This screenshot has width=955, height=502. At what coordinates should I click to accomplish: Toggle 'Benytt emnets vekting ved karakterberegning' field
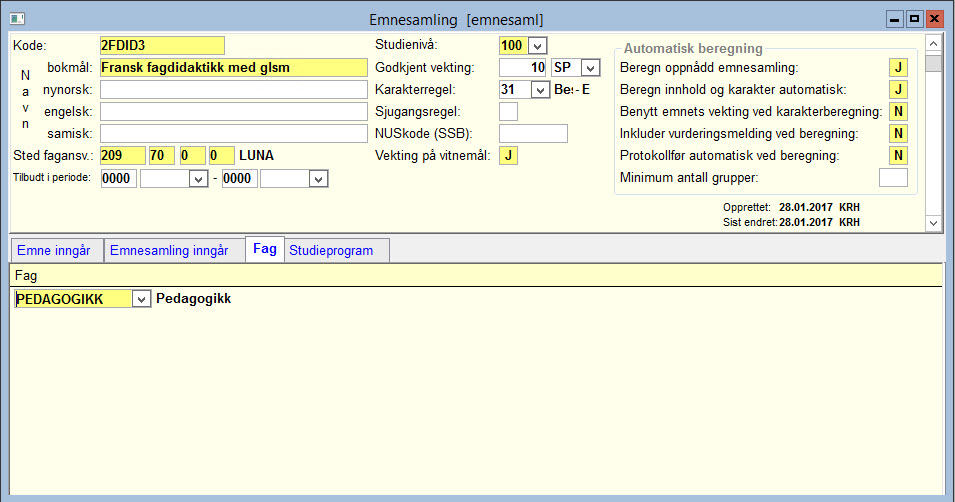click(898, 111)
